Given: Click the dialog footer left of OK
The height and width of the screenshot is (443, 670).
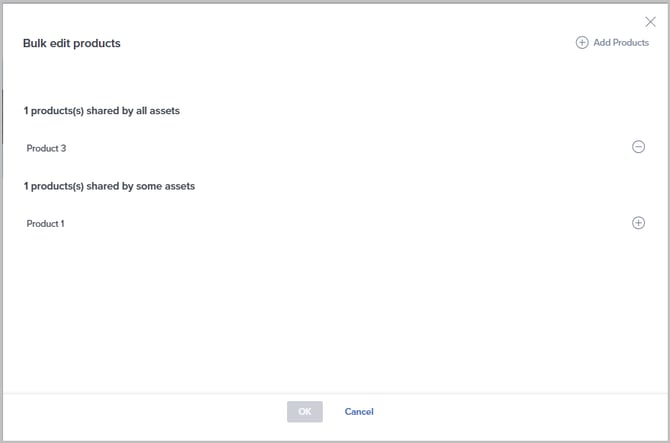Looking at the screenshot, I should click(150, 411).
